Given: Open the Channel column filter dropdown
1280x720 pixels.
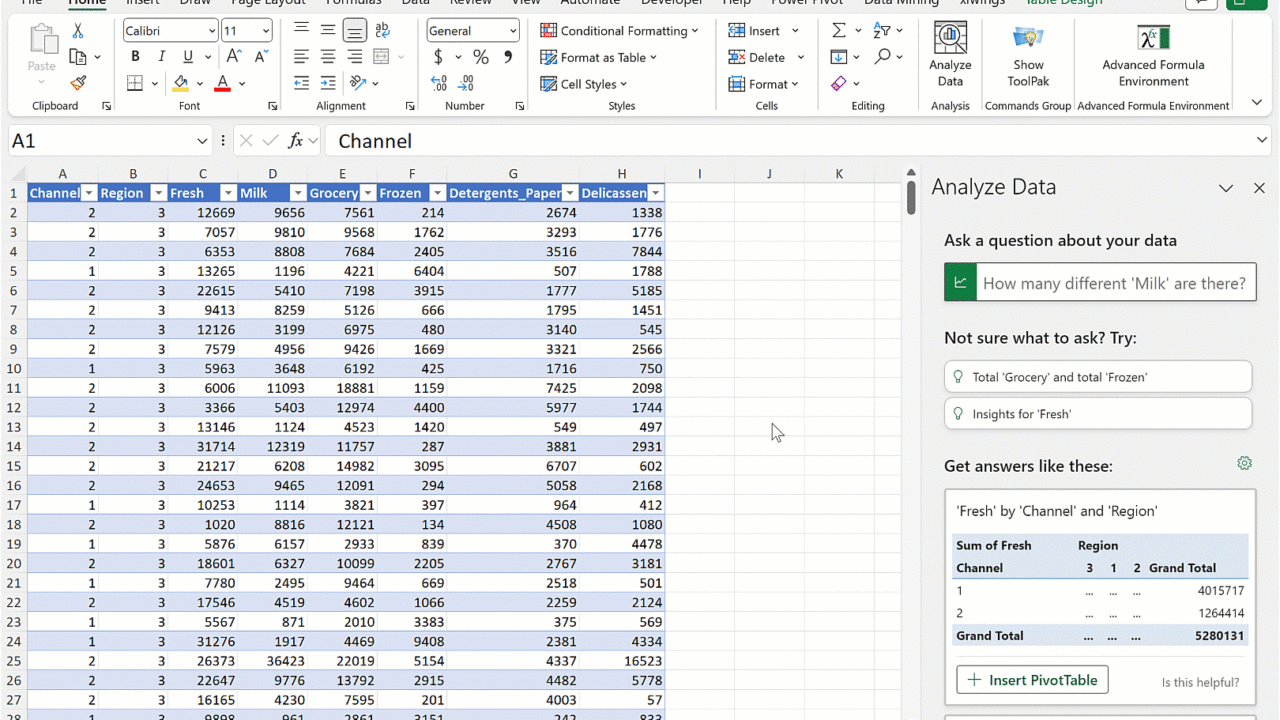Looking at the screenshot, I should coord(88,193).
